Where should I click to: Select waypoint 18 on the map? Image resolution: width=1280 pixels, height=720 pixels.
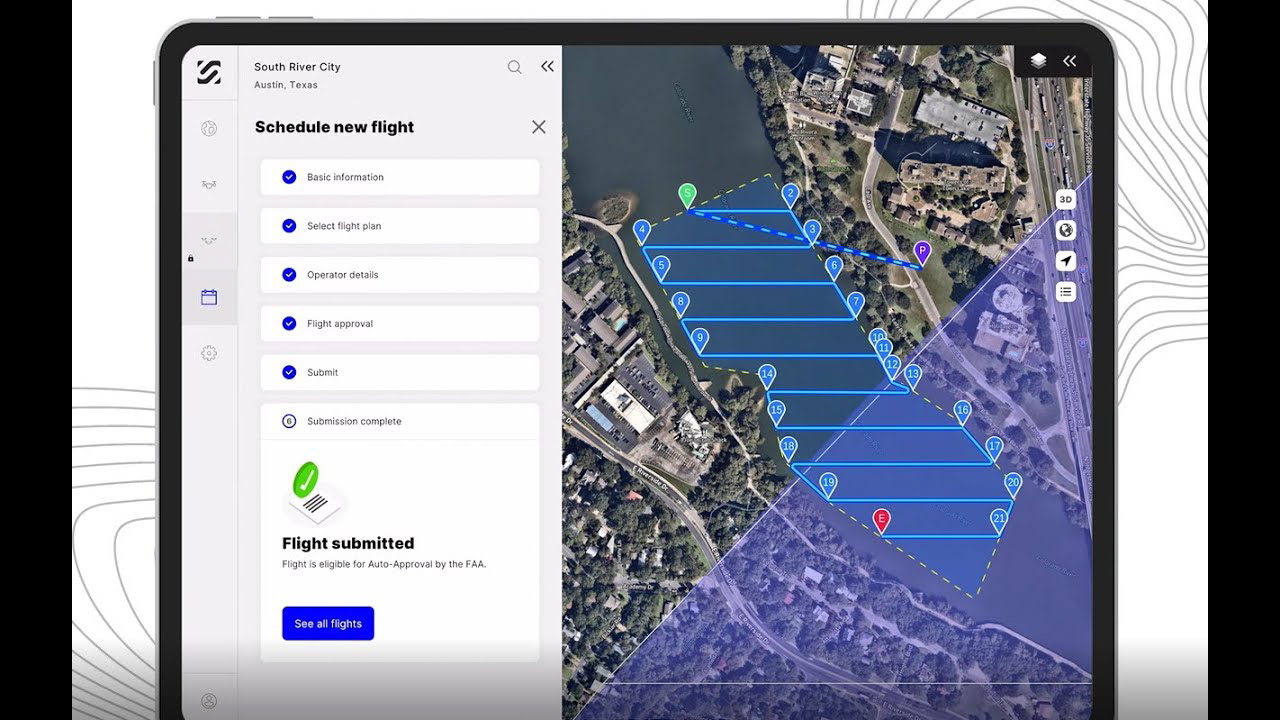[x=789, y=447]
